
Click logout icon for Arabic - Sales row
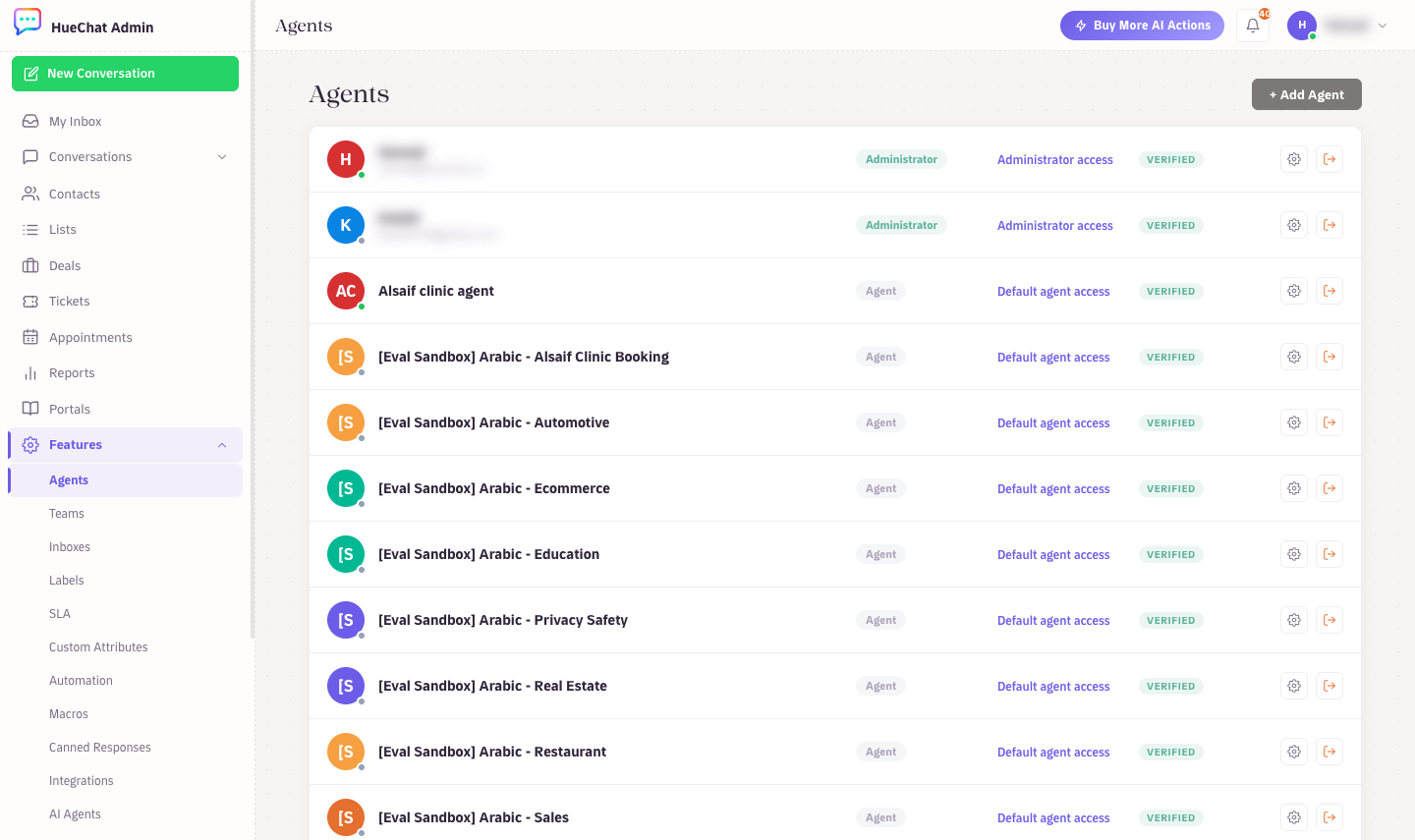click(x=1330, y=817)
